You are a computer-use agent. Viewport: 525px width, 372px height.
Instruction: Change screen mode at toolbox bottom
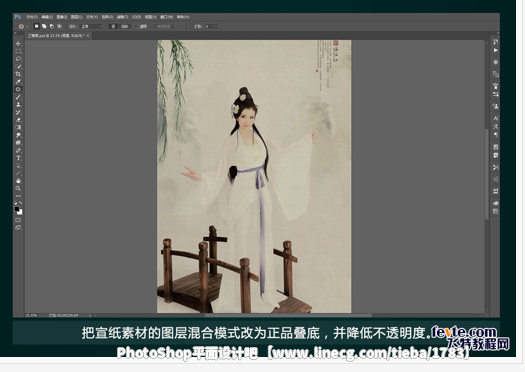tap(18, 228)
